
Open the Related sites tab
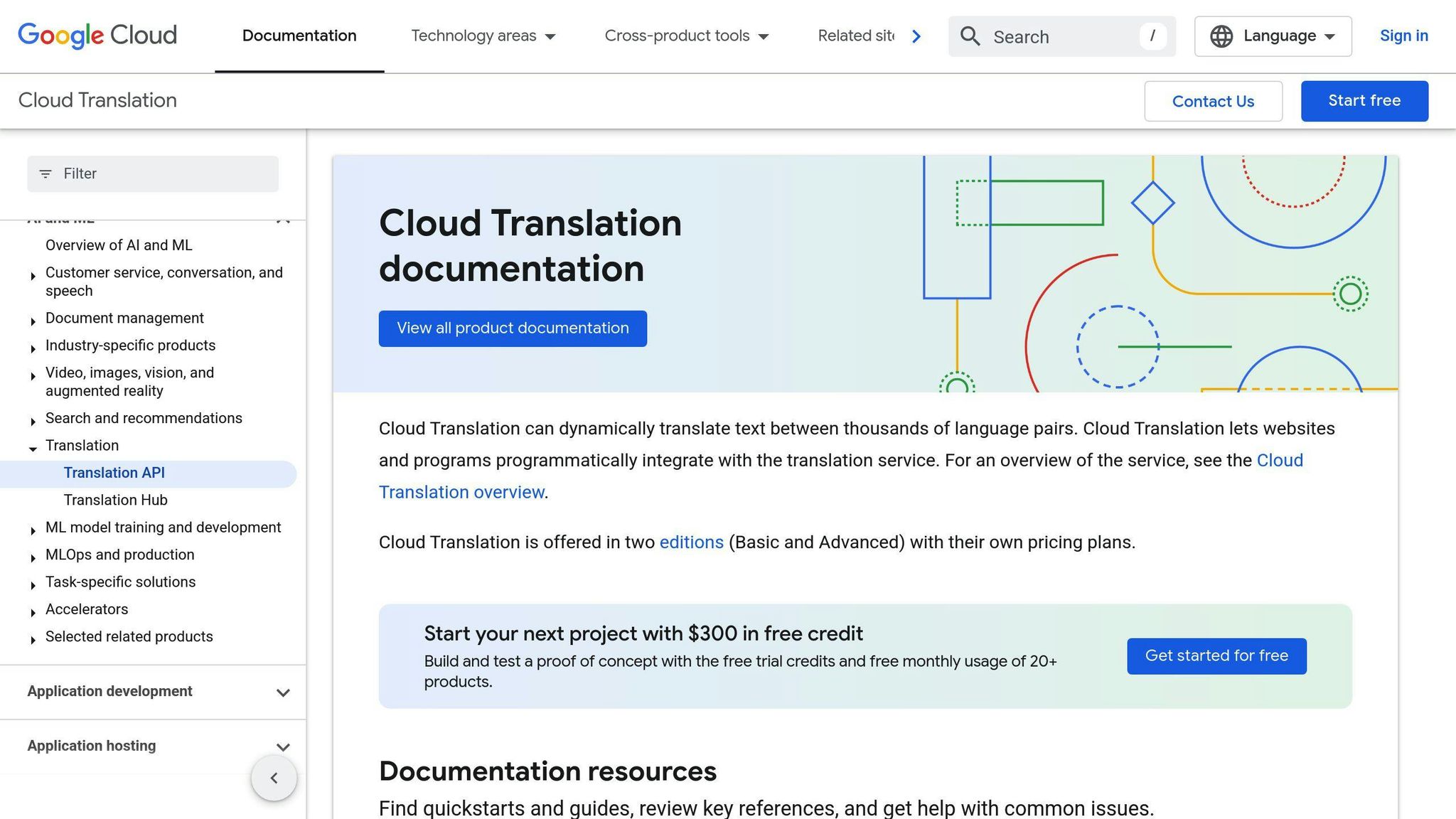coord(856,36)
